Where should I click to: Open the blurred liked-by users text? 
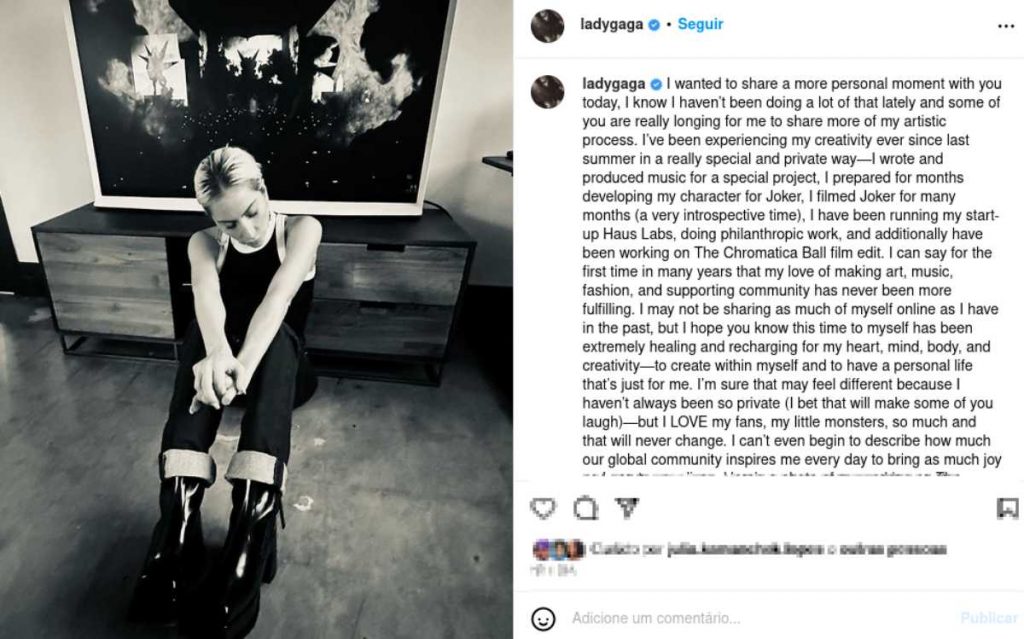click(767, 549)
